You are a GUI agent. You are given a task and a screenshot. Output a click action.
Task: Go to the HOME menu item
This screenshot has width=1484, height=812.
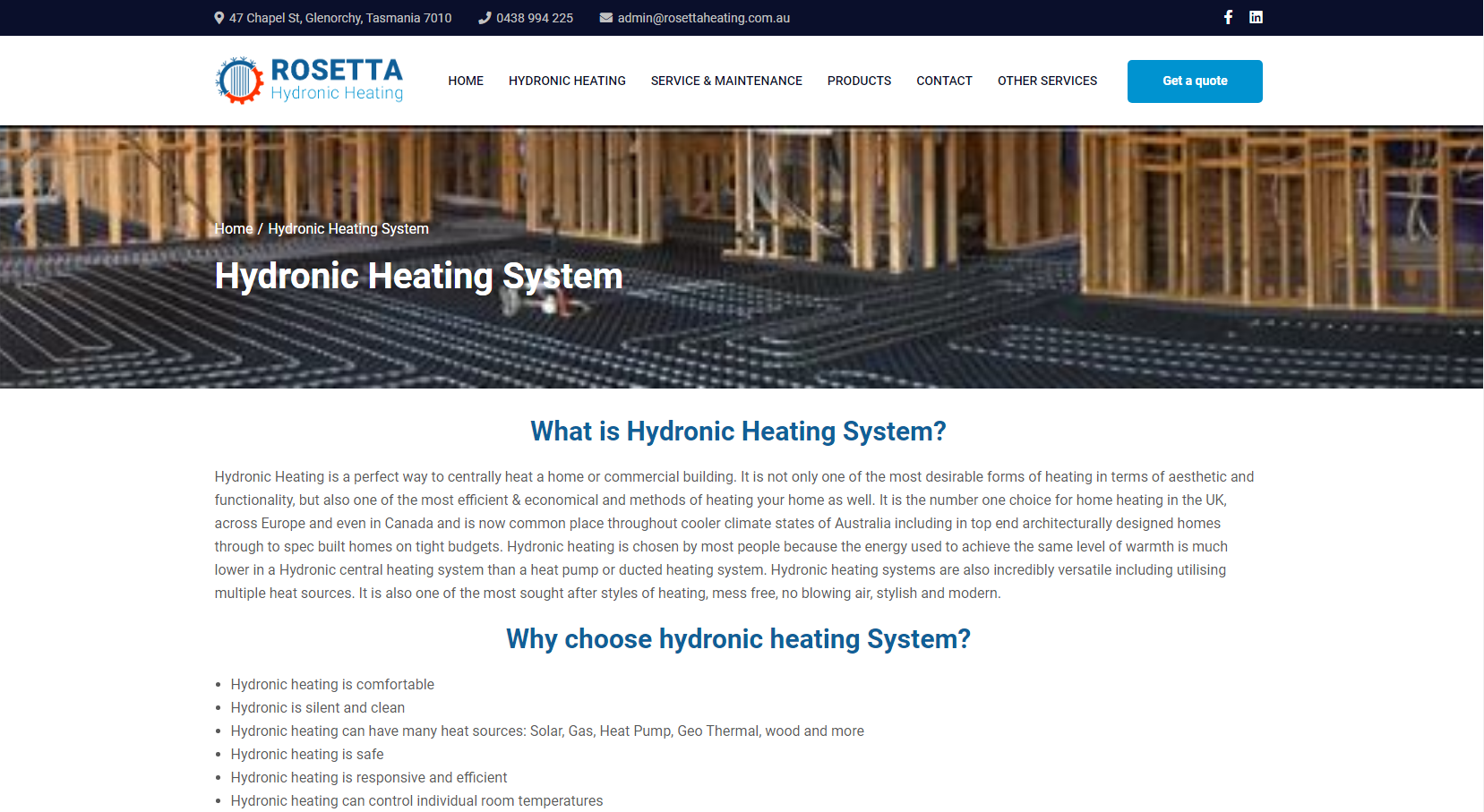[466, 81]
